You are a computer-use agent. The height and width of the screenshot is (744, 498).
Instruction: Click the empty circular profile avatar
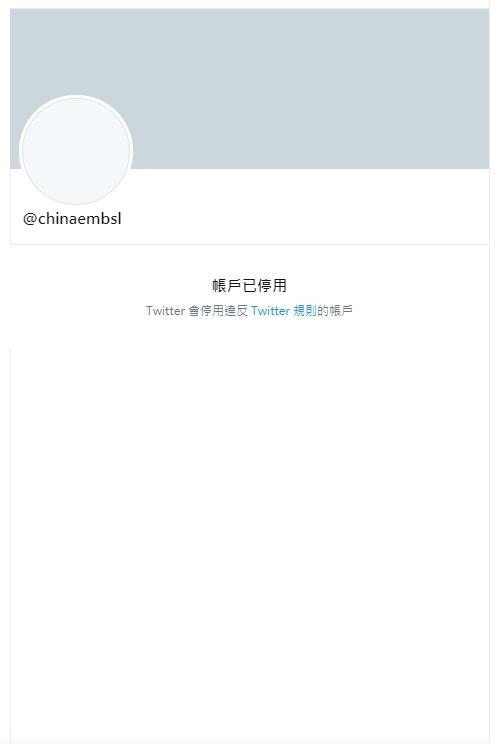tap(76, 151)
